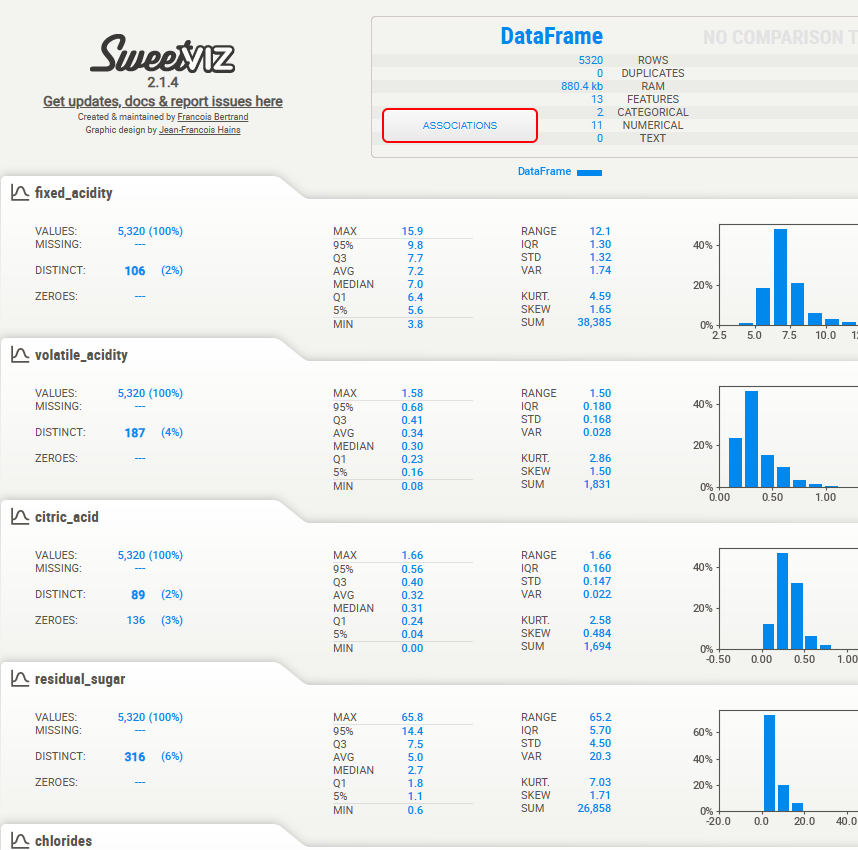Click the DUPLICATES label
Screen dimensions: 858x850
click(653, 73)
